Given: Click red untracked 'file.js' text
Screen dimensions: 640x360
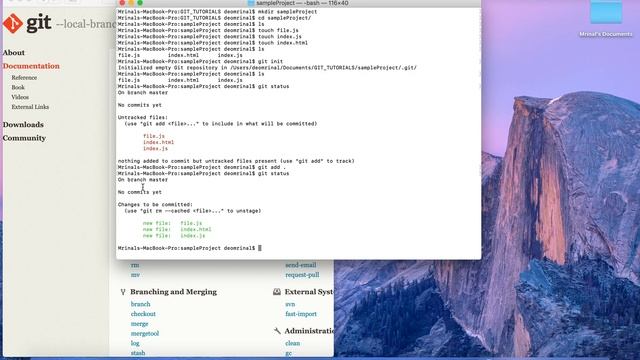Looking at the screenshot, I should (x=154, y=136).
